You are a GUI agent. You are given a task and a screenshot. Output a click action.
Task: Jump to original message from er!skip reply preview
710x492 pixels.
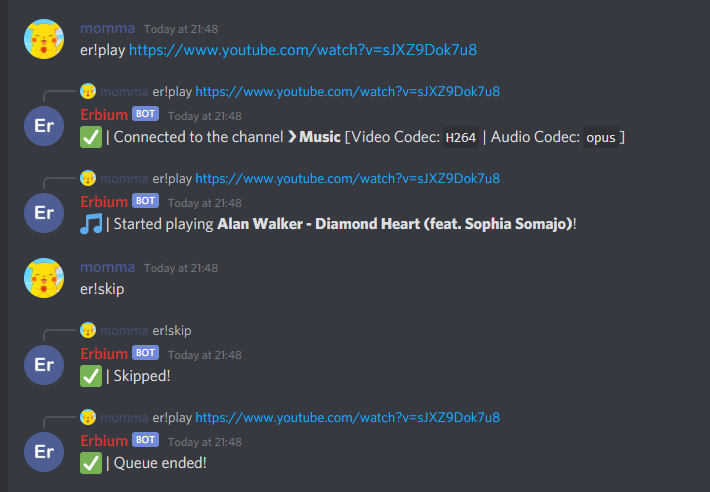(172, 330)
